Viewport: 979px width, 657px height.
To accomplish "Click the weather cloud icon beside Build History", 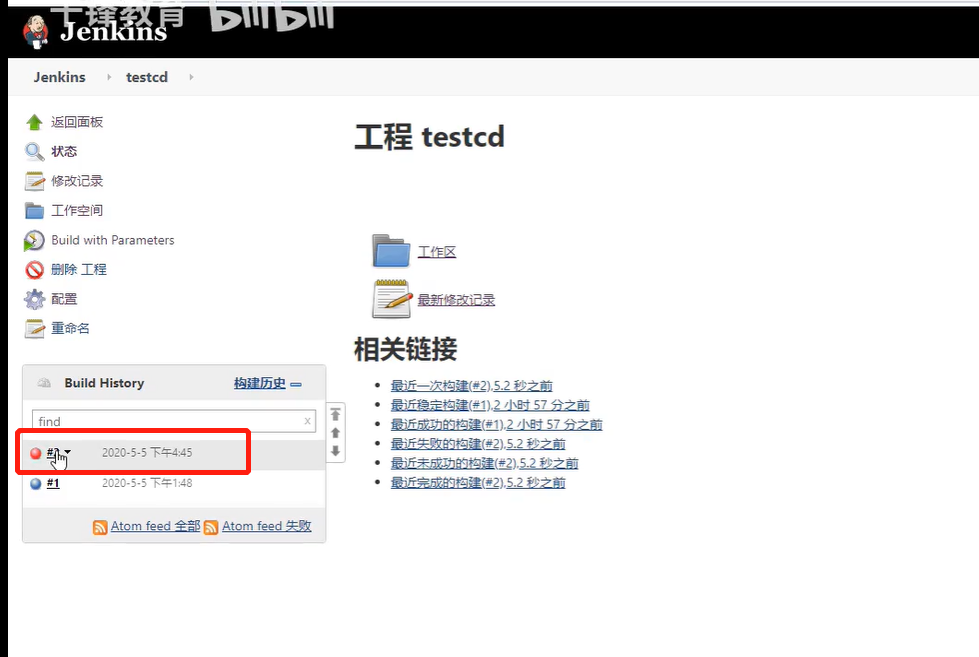I will pos(44,383).
